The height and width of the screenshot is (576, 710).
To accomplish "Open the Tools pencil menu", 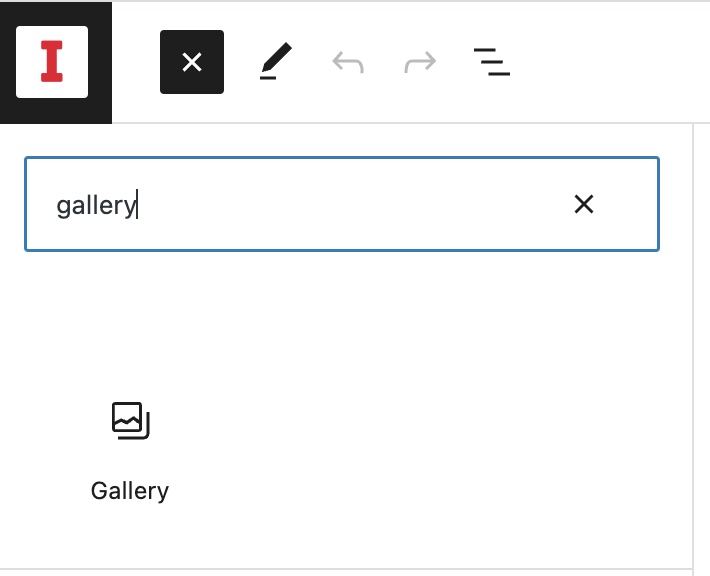I will click(275, 62).
